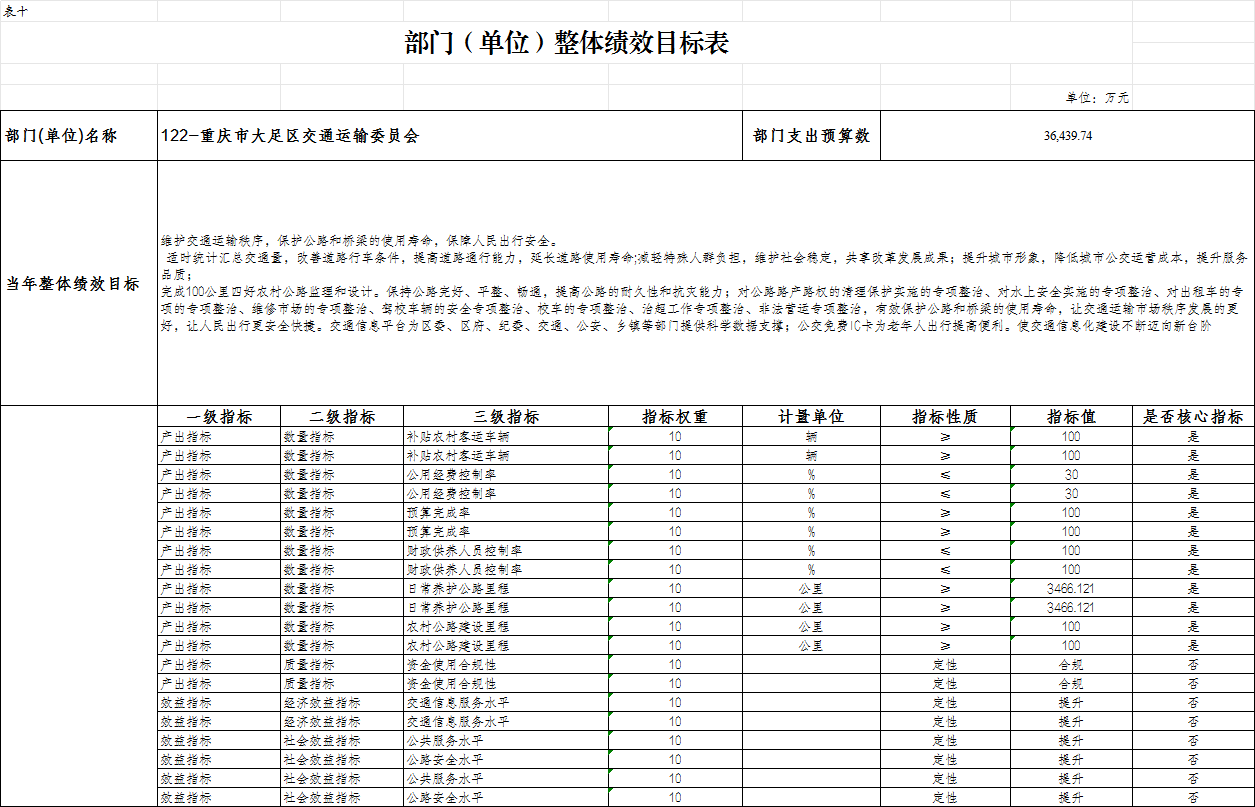Viewport: 1255px width, 807px height.
Task: Click the 部门支出预算数 label cell
Action: tap(811, 136)
